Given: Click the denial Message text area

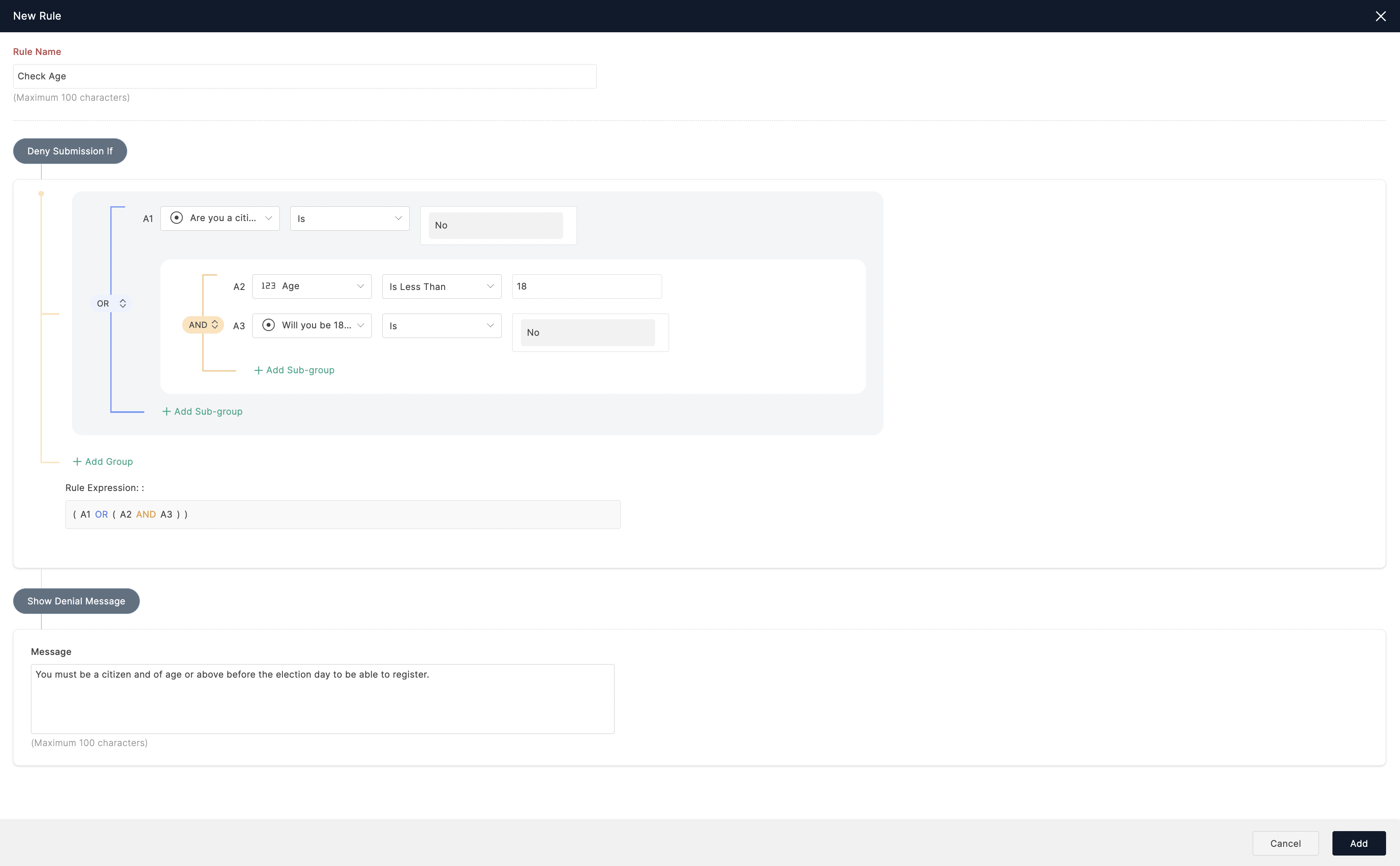Looking at the screenshot, I should pyautogui.click(x=322, y=698).
